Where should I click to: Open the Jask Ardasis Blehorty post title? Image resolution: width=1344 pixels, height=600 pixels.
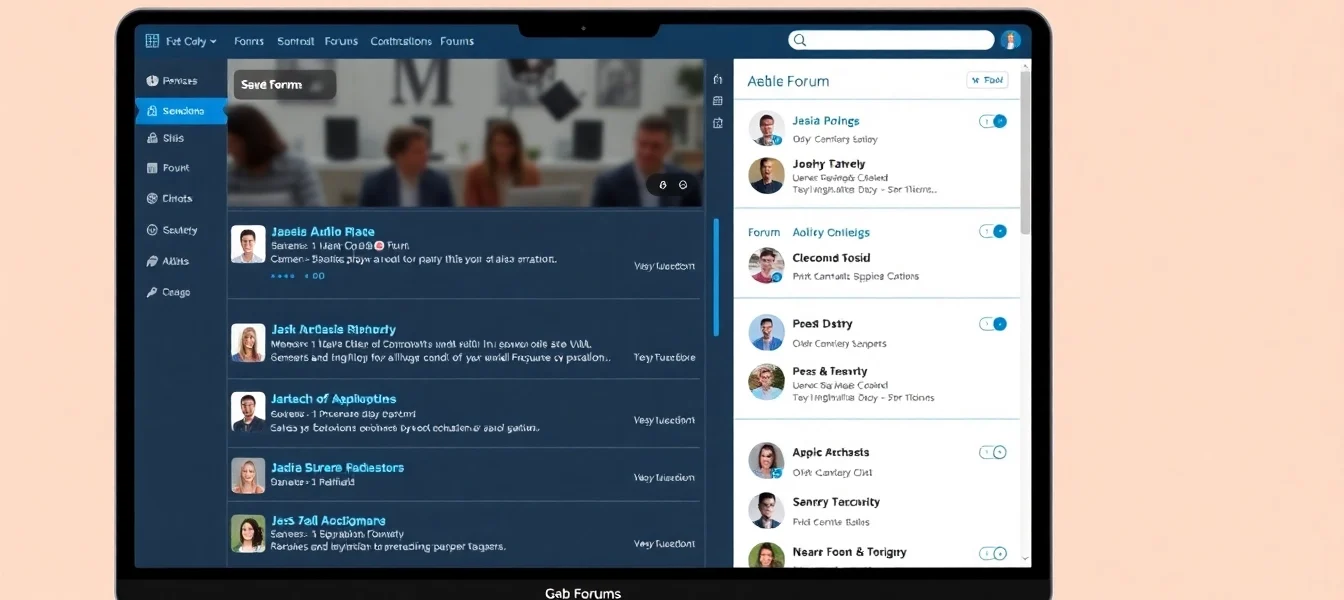tap(333, 329)
